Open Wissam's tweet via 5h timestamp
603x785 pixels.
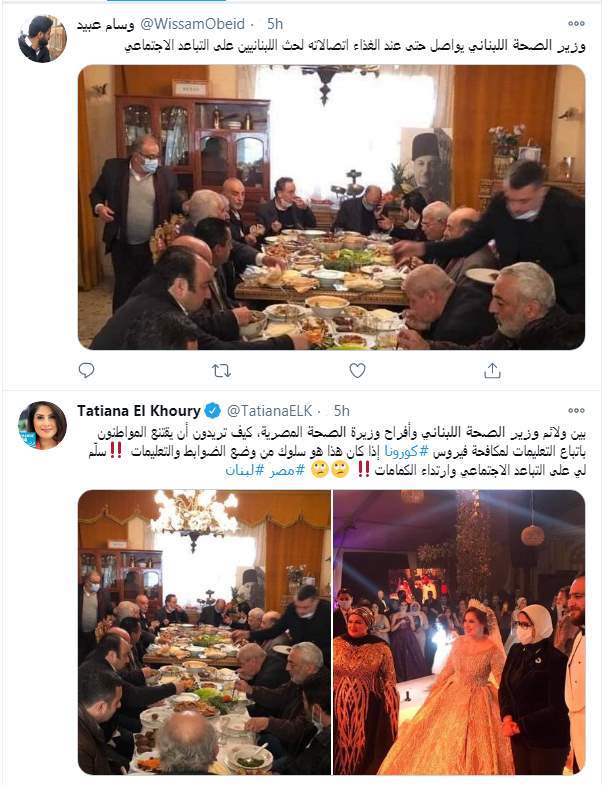[274, 24]
